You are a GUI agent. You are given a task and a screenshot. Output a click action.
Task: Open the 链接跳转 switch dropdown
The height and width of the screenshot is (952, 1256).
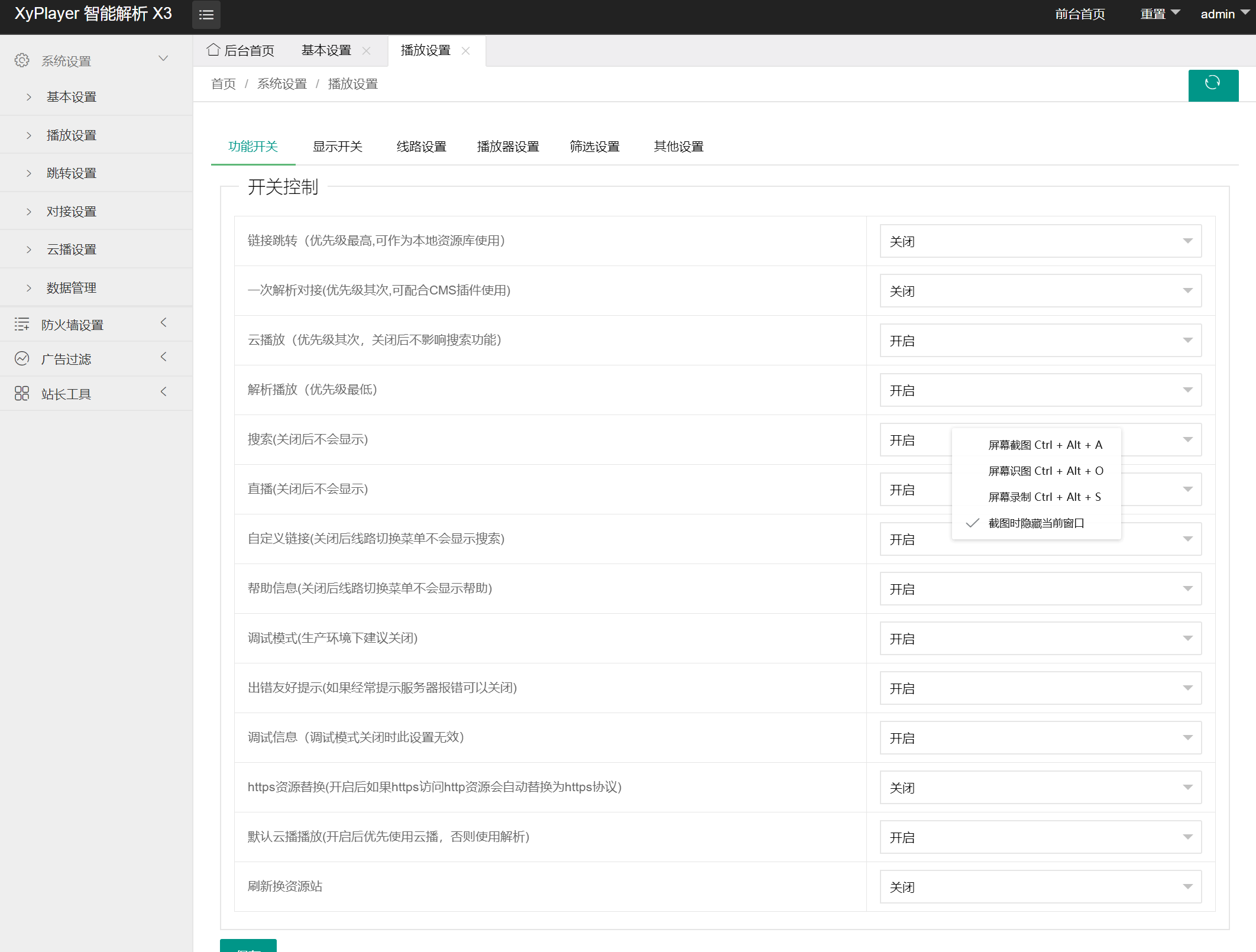(1040, 241)
